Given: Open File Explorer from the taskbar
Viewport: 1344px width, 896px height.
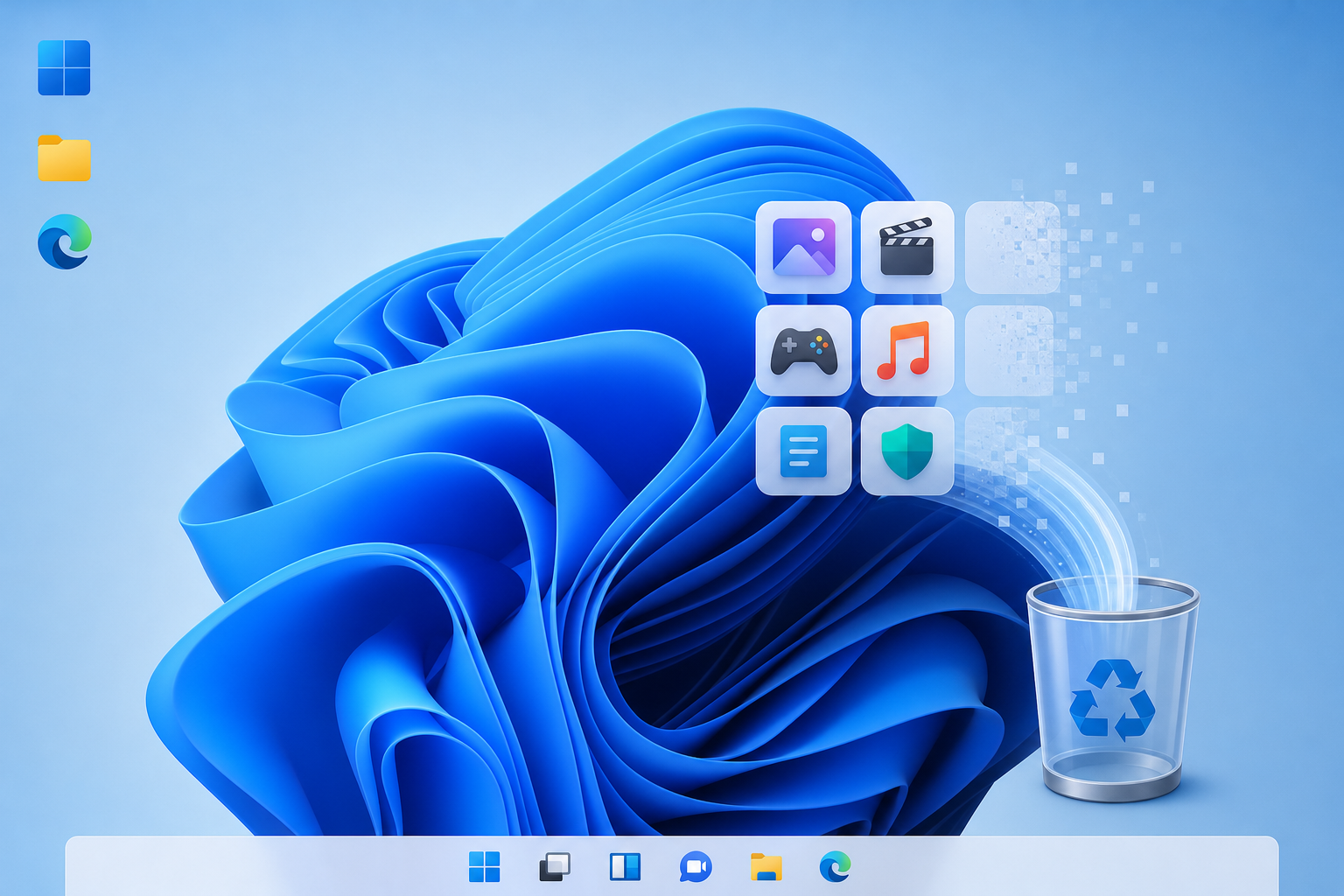Looking at the screenshot, I should (x=766, y=867).
